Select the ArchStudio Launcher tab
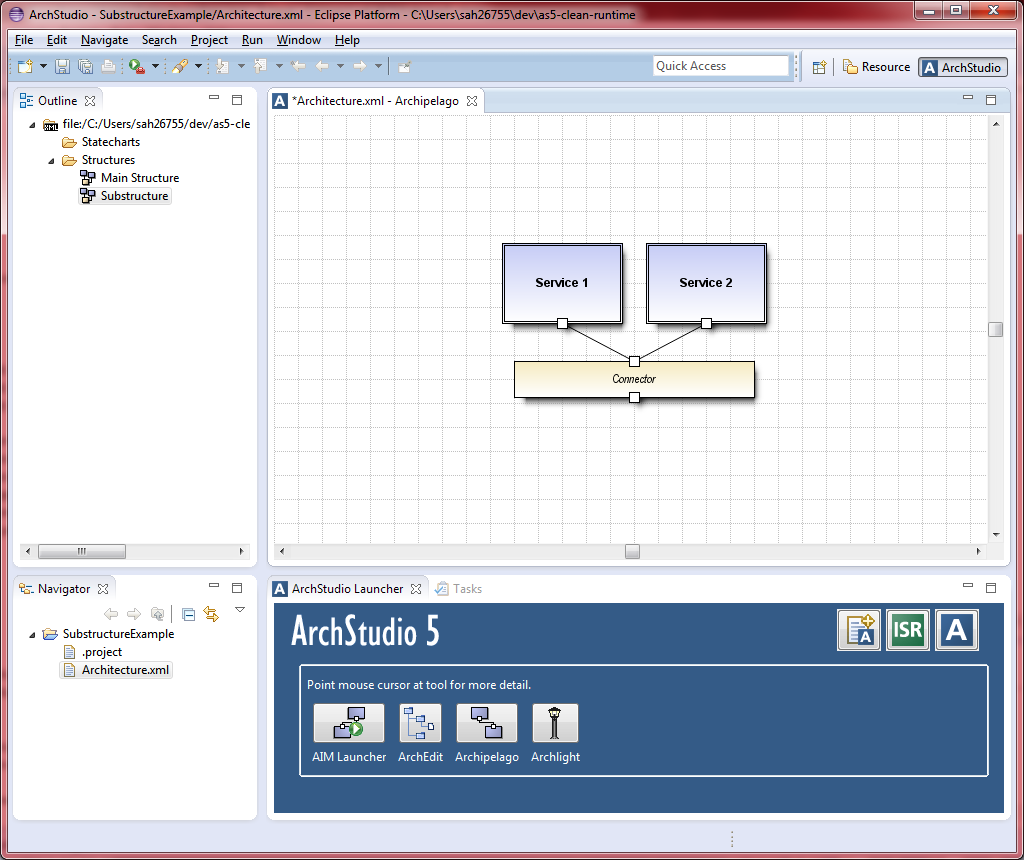 pyautogui.click(x=347, y=588)
